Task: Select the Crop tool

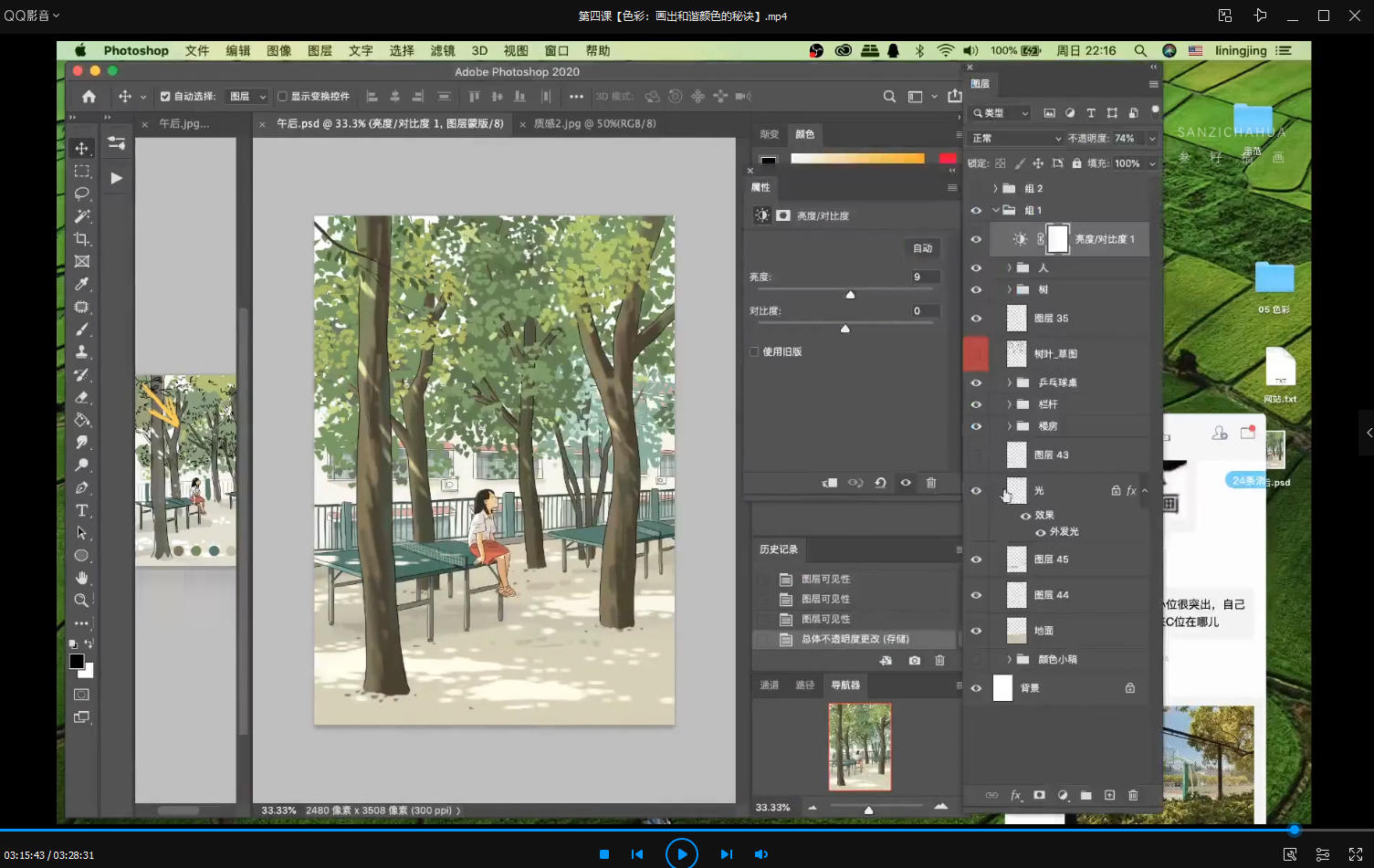Action: click(x=81, y=239)
